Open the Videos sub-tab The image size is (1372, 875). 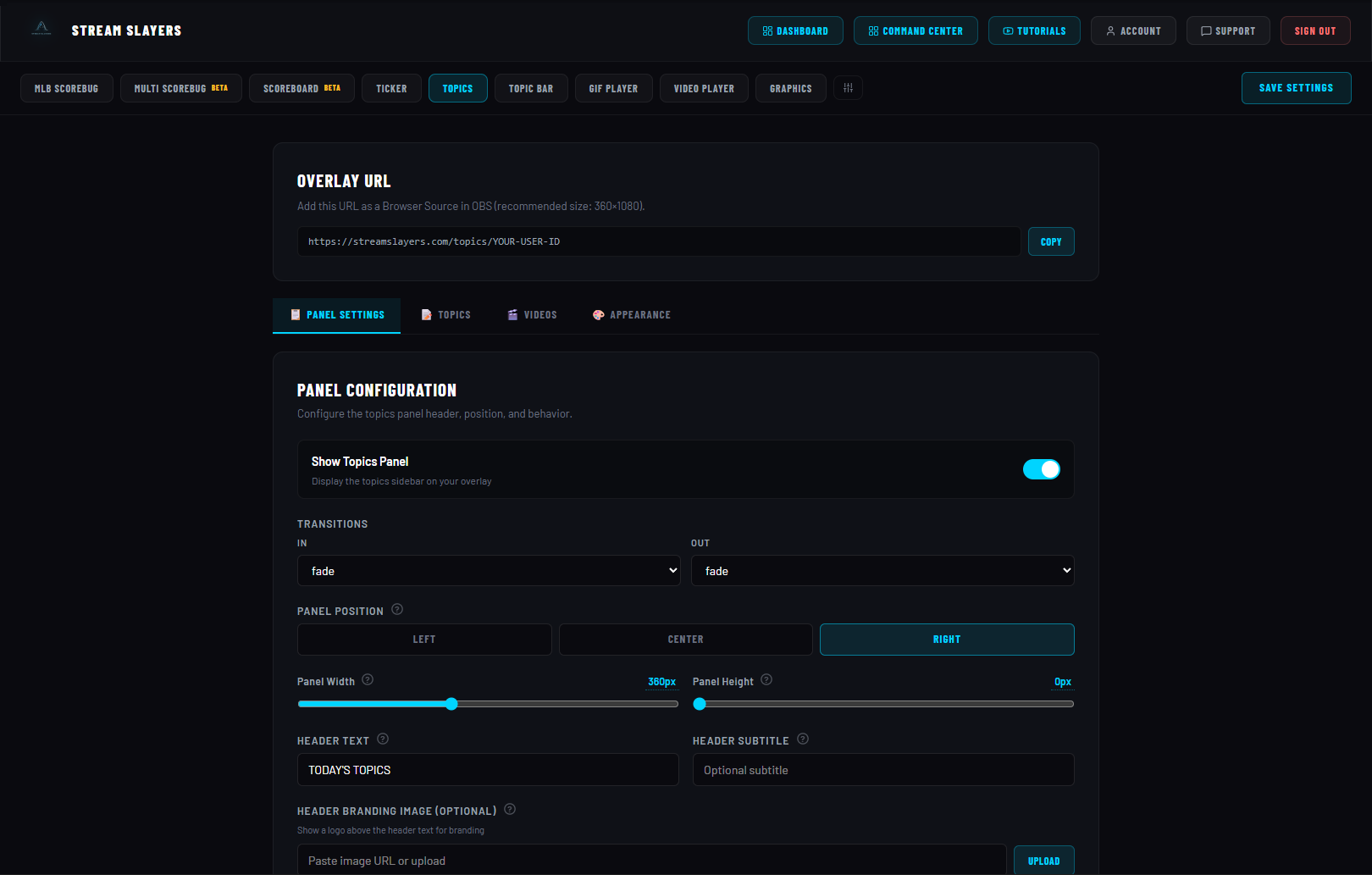coord(532,315)
